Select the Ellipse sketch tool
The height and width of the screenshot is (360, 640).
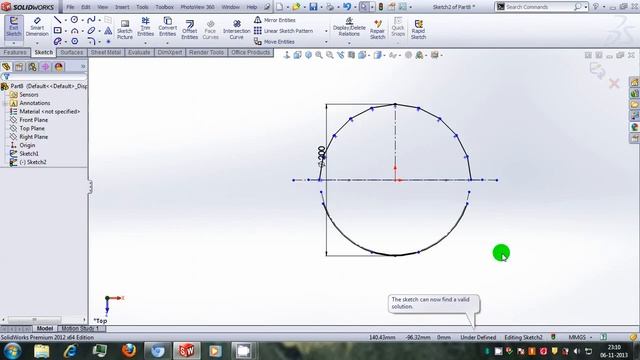coord(91,31)
